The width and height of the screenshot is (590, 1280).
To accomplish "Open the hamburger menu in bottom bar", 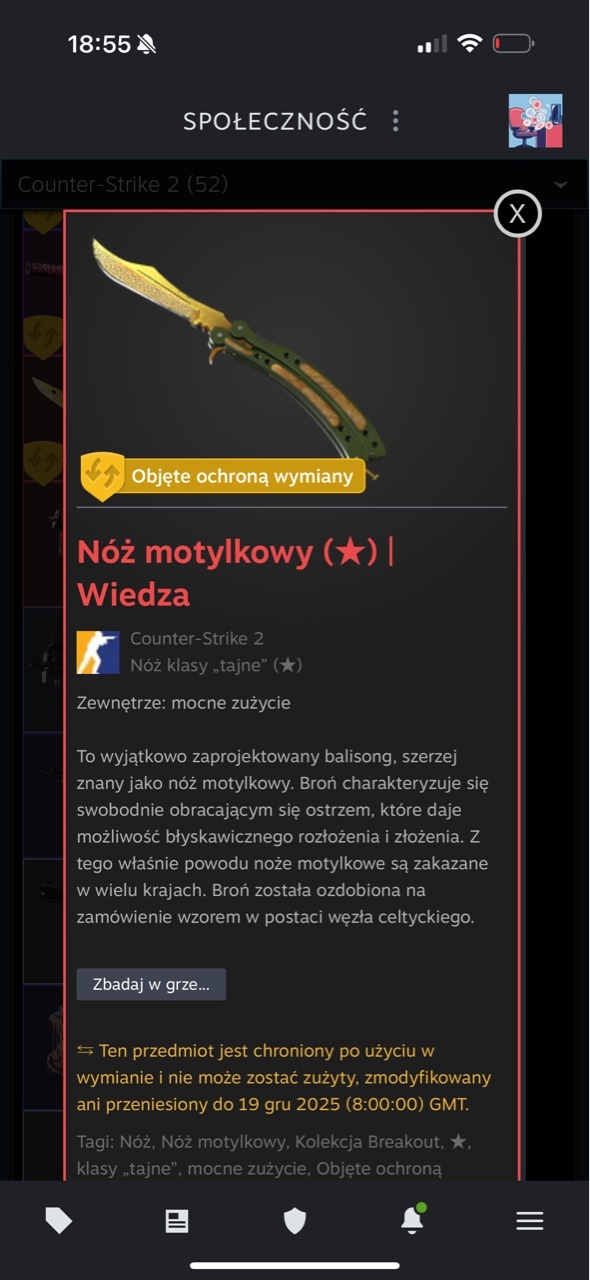I will click(x=529, y=1221).
